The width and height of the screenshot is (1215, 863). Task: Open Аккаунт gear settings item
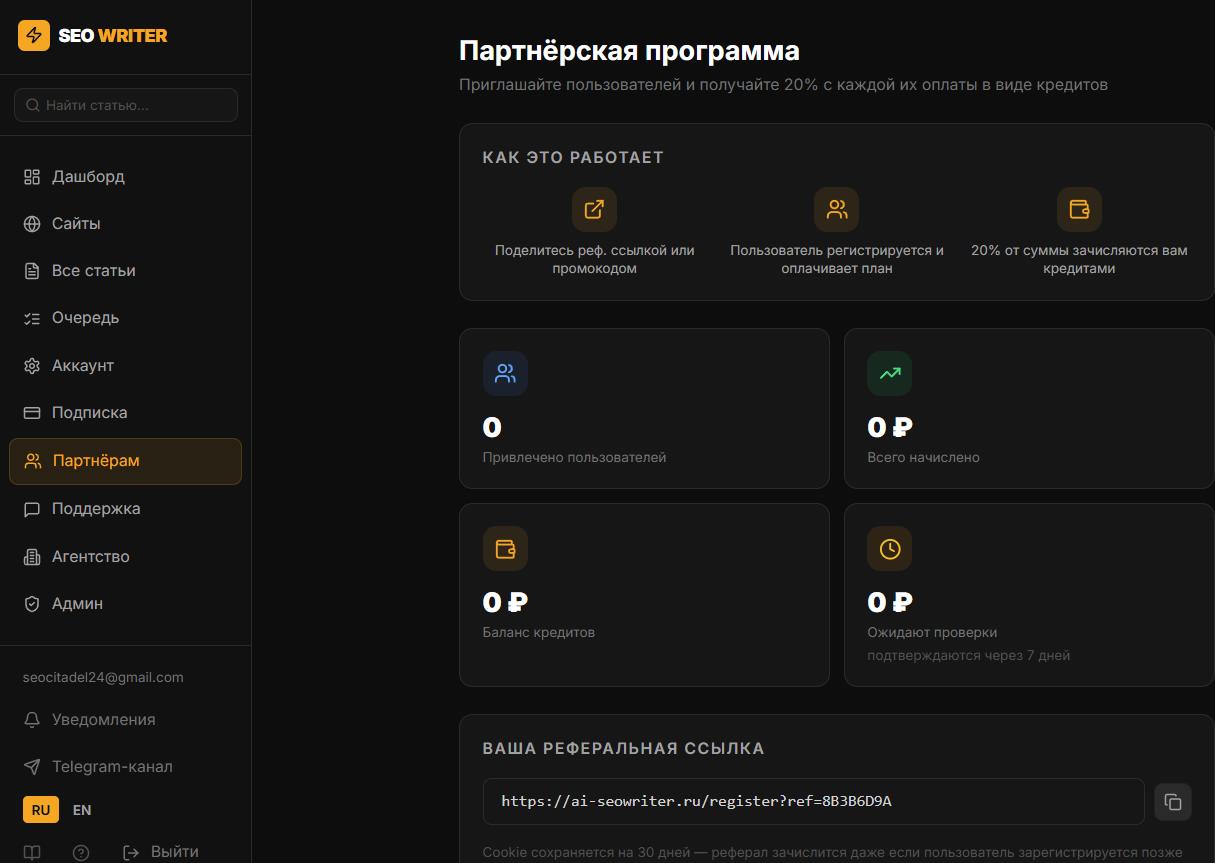[x=125, y=366]
